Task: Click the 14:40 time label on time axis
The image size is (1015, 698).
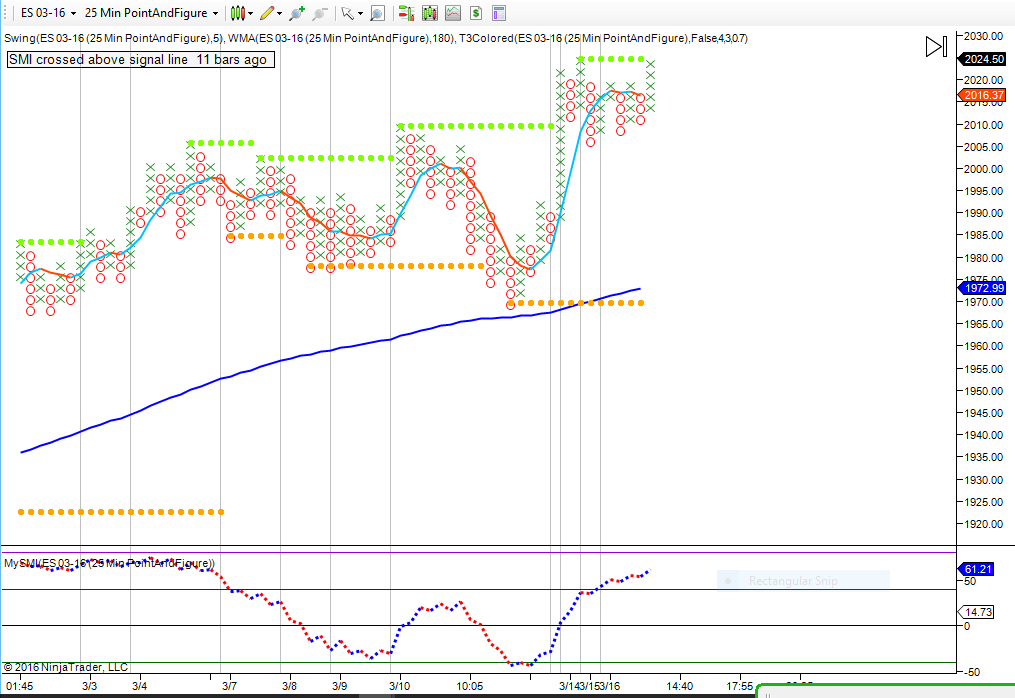Action: coord(680,686)
